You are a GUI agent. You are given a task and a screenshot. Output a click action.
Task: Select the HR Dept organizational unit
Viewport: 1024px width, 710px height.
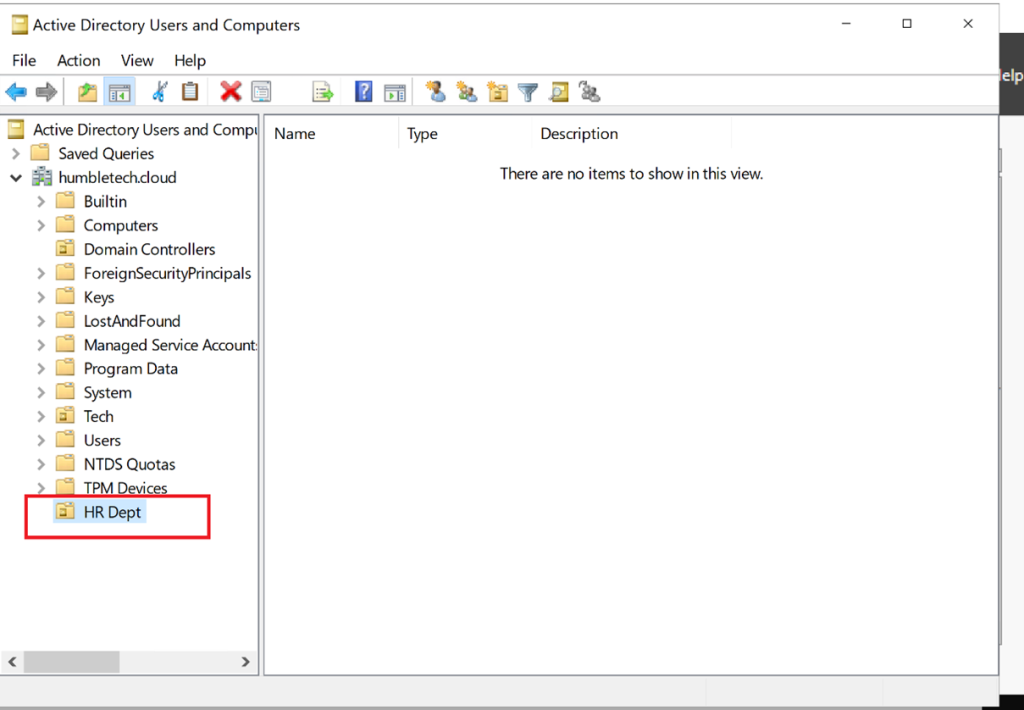pyautogui.click(x=112, y=512)
